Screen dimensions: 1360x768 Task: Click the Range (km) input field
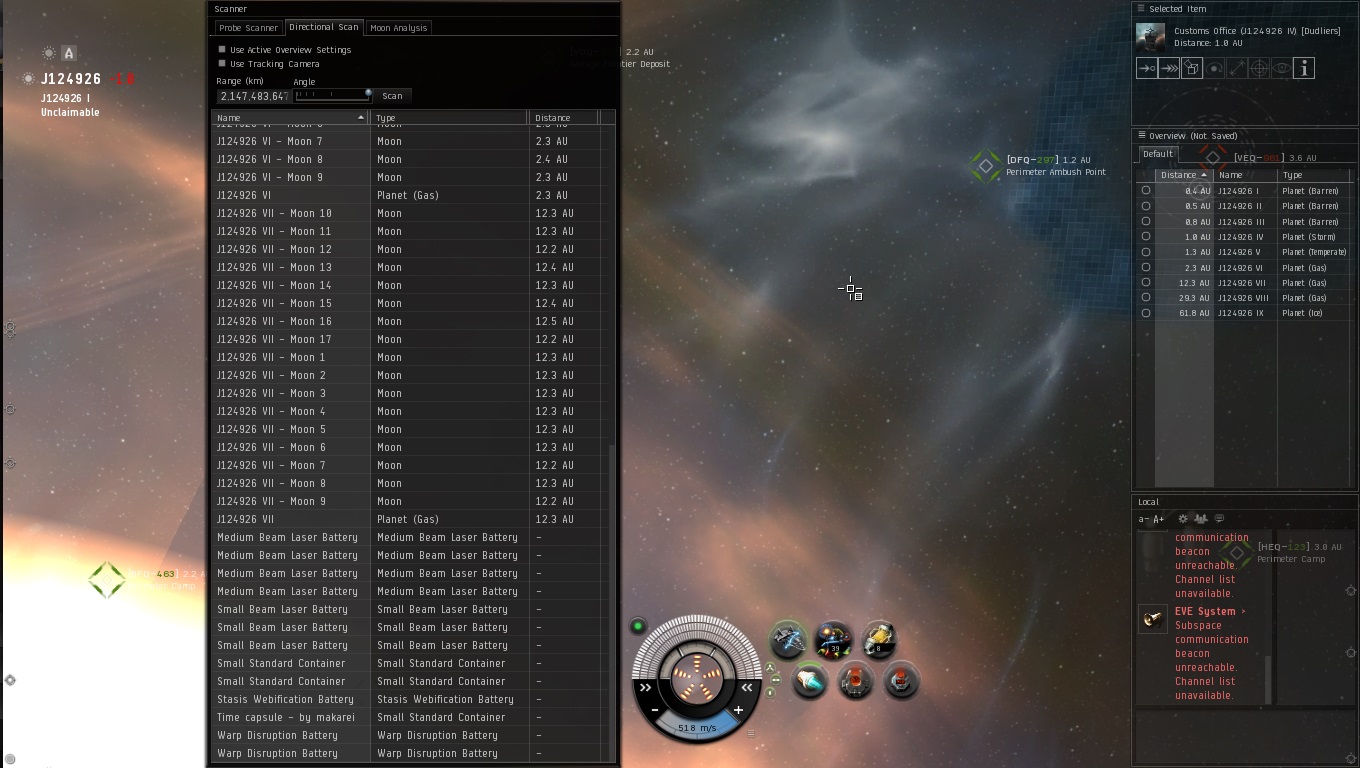coord(253,96)
